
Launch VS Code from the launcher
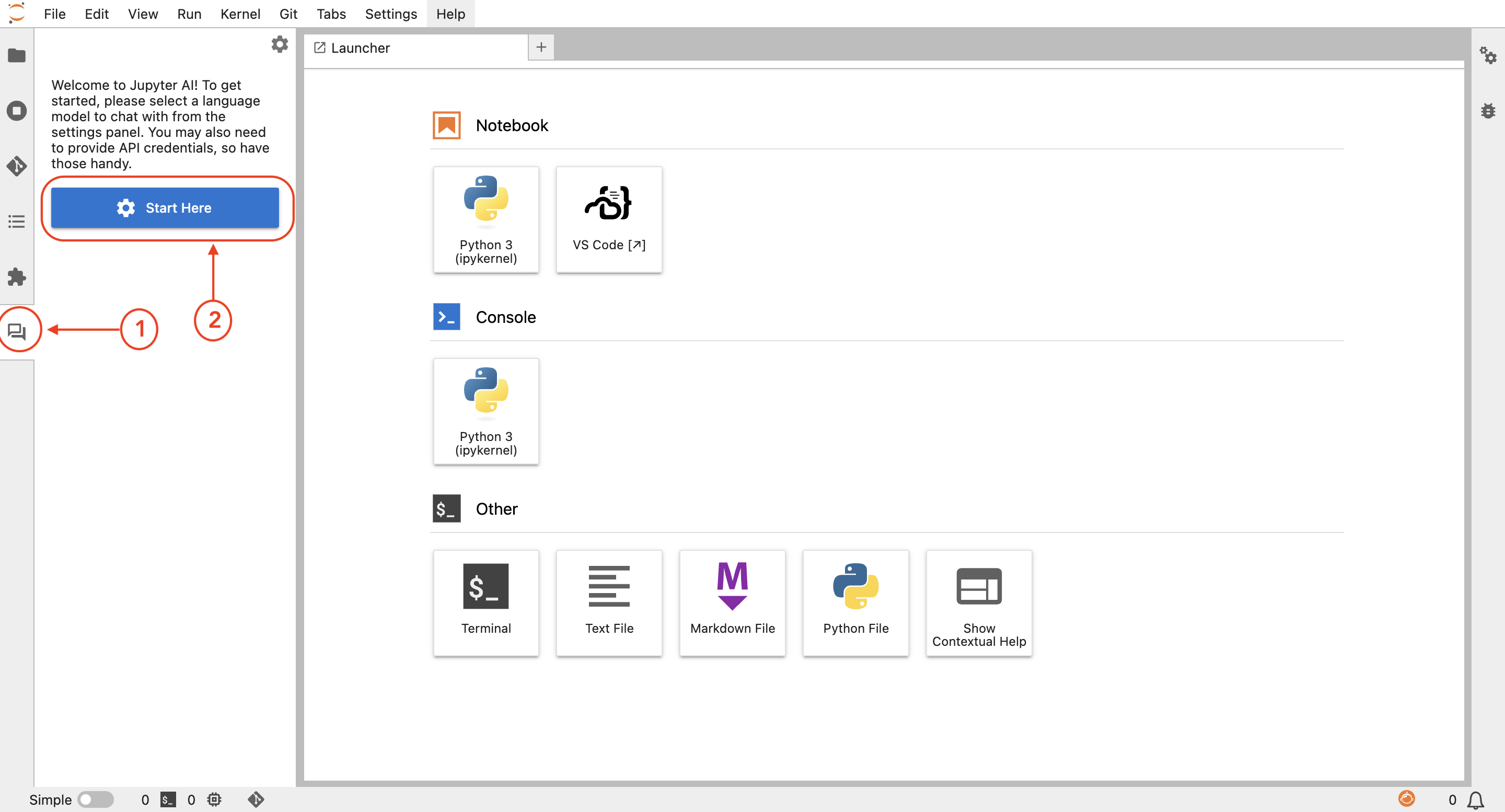[609, 219]
